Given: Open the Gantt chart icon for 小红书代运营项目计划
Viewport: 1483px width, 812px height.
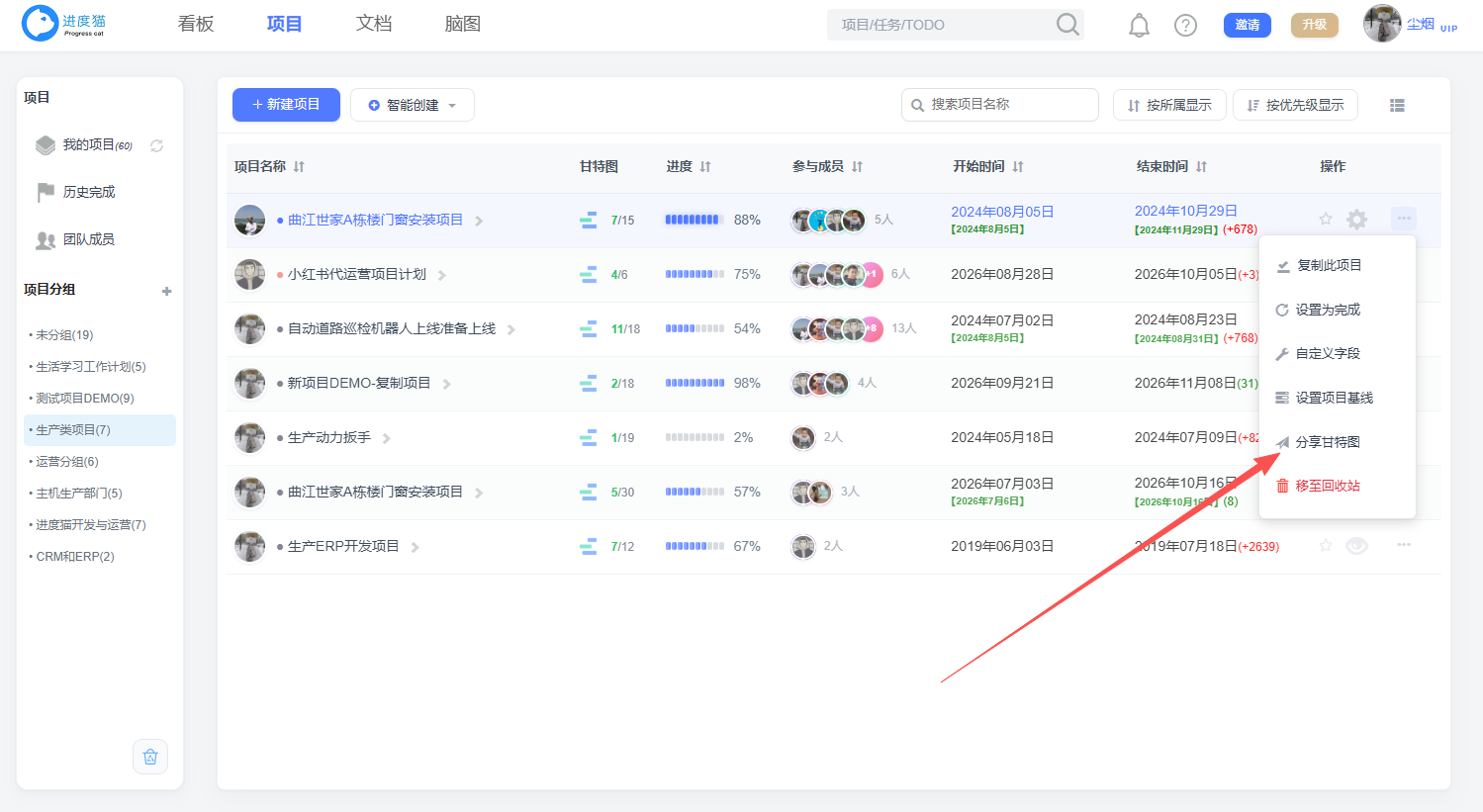Looking at the screenshot, I should point(588,274).
